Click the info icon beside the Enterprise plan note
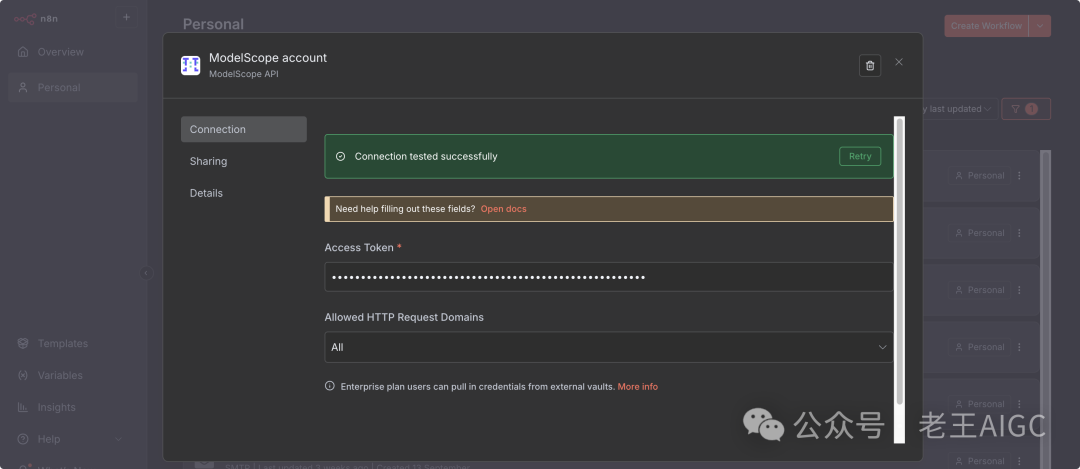 [x=330, y=386]
